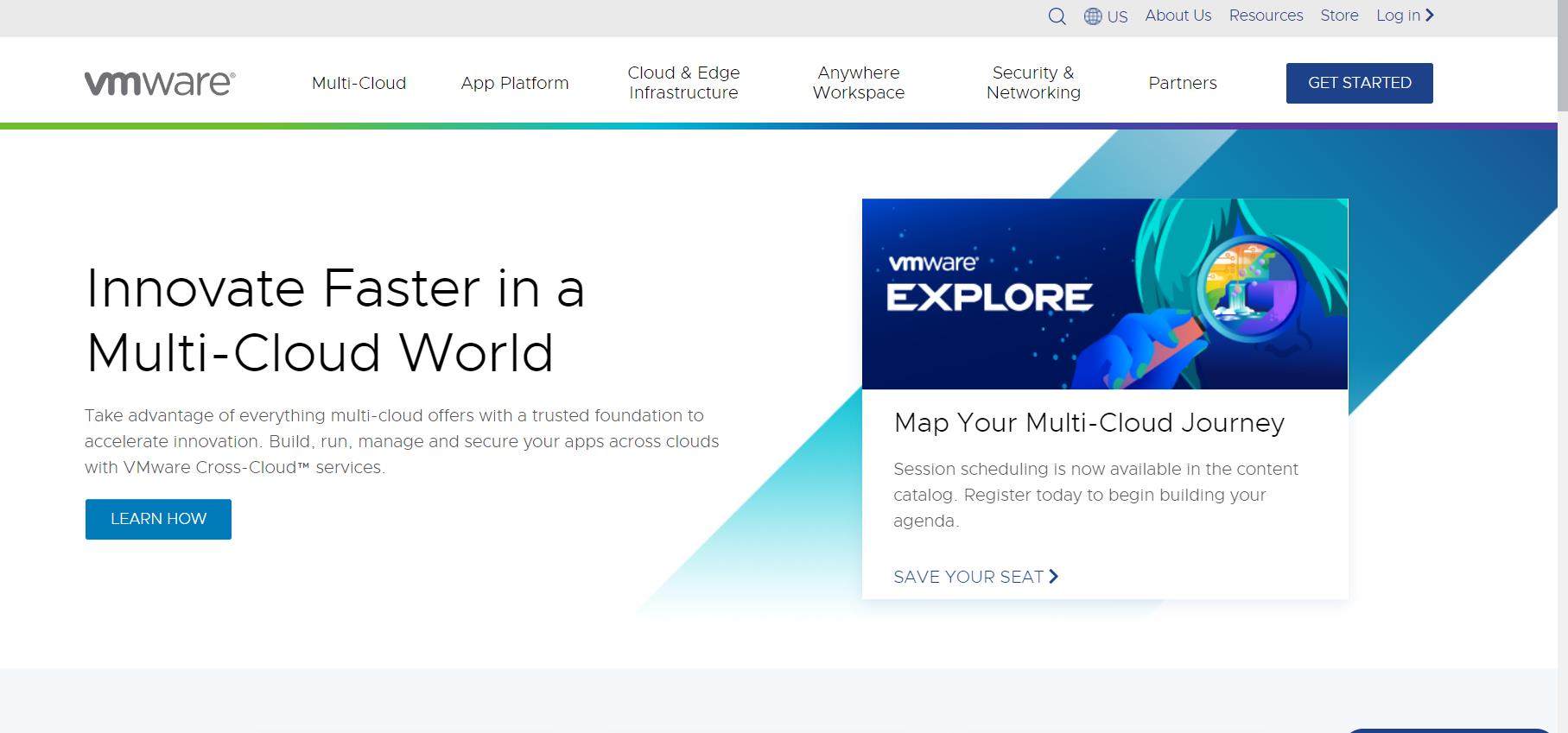This screenshot has height=733, width=1568.
Task: Open the App Platform menu
Action: pos(515,83)
